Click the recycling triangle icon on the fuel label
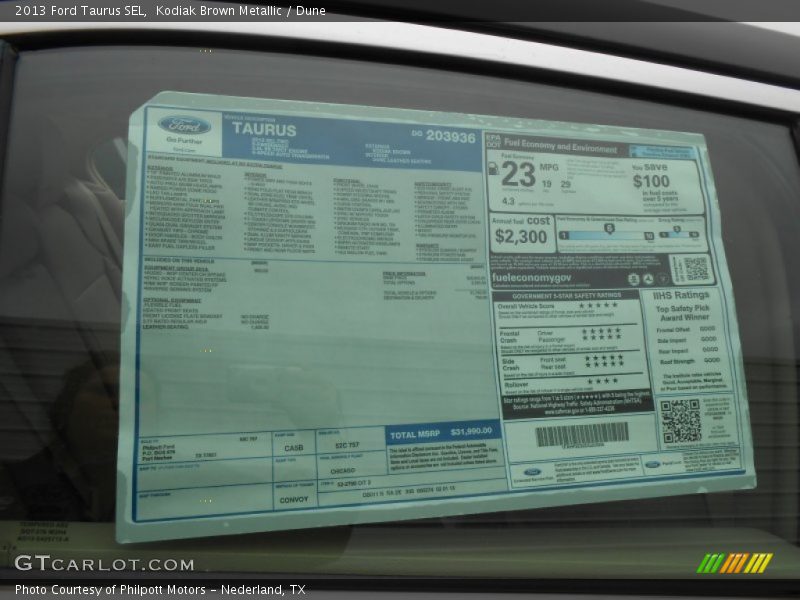This screenshot has width=800, height=600. [x=648, y=279]
